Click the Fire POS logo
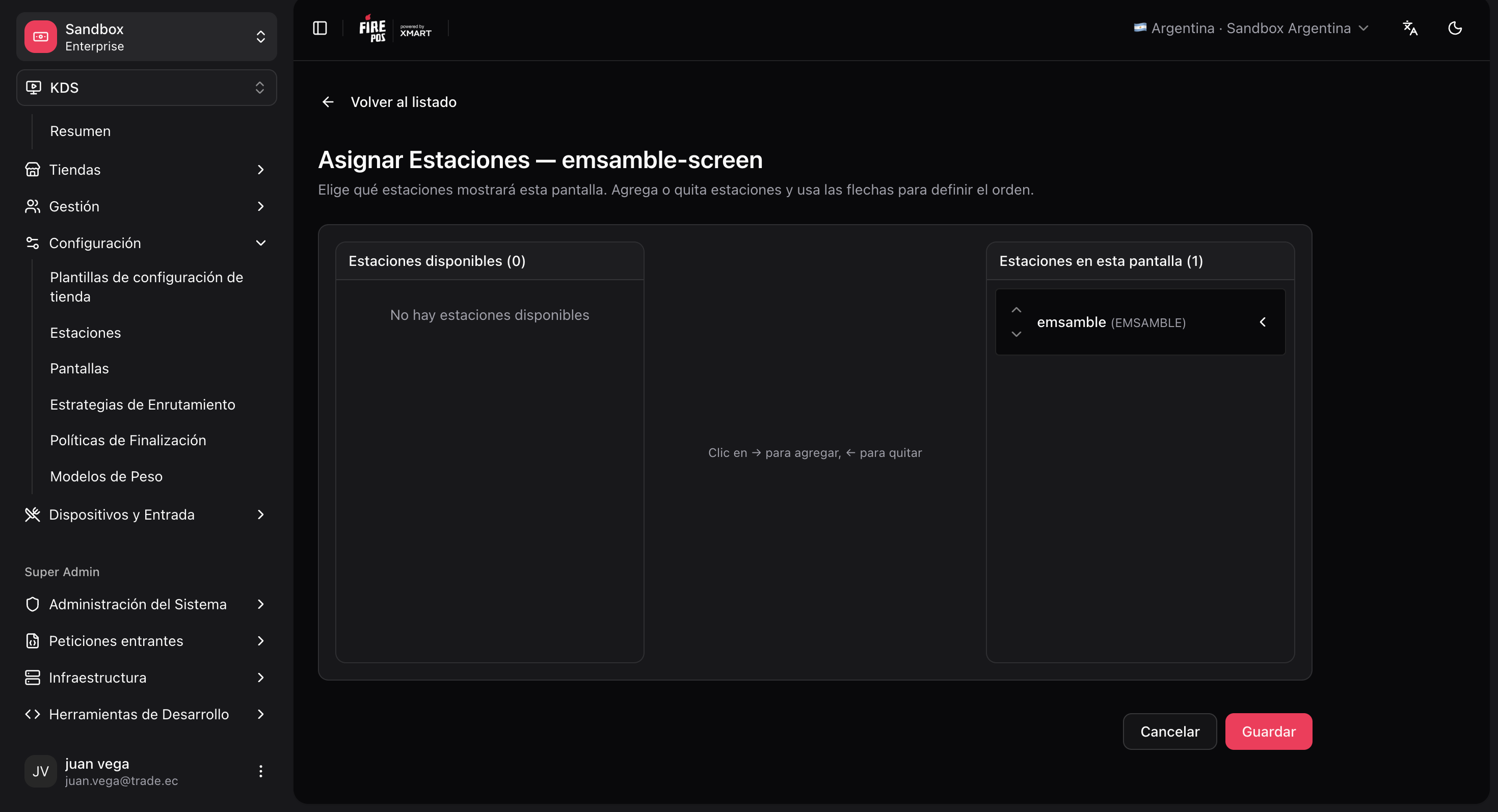Screen dimensions: 1498x812 click(x=372, y=29)
